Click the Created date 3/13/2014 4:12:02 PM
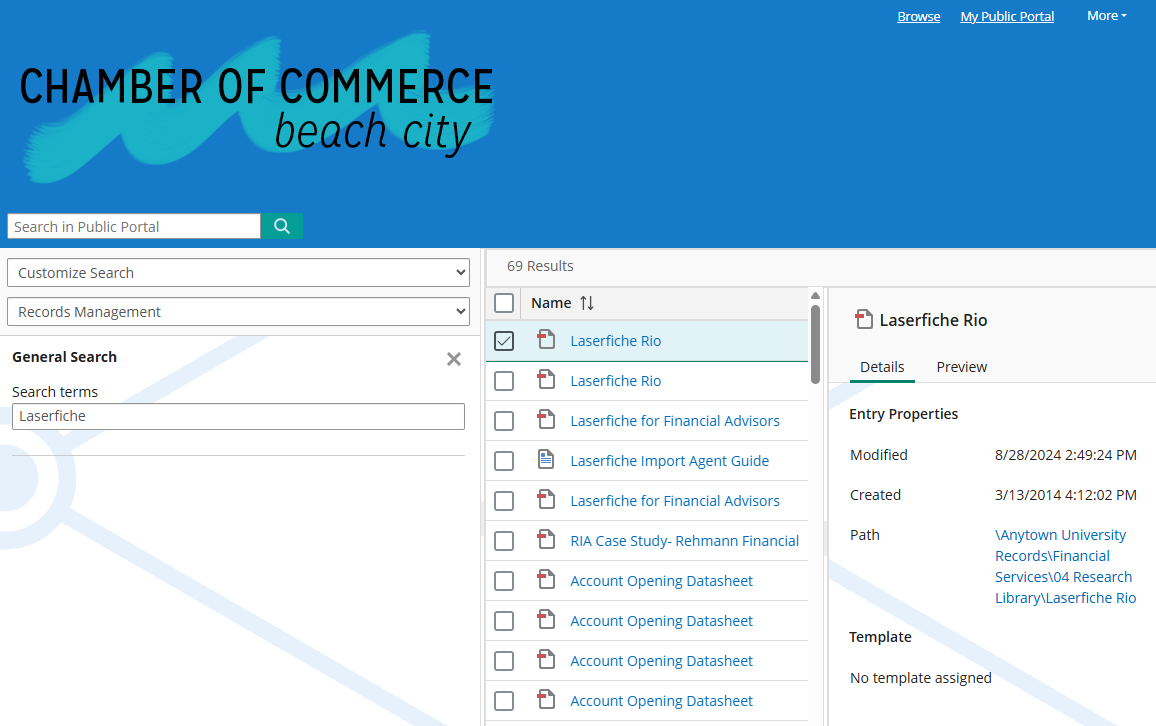This screenshot has width=1156, height=726. click(1065, 495)
